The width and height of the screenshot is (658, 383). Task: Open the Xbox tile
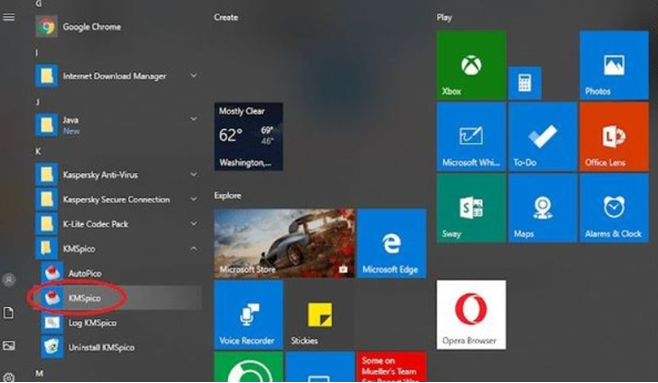471,65
